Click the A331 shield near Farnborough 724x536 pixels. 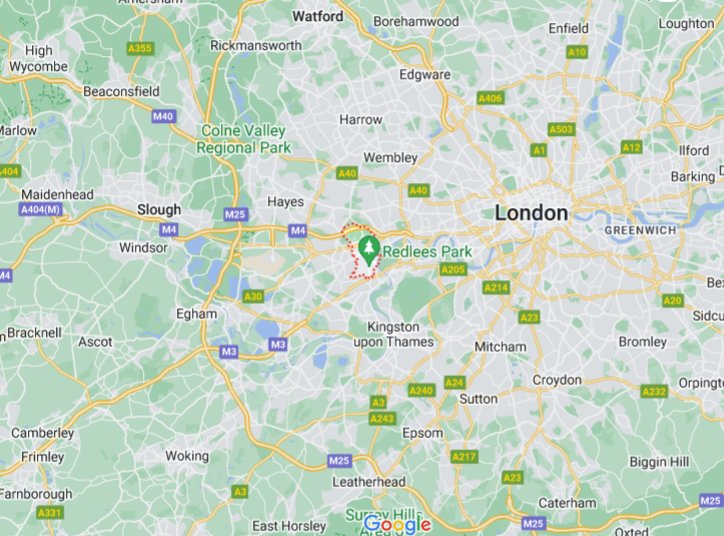49,513
